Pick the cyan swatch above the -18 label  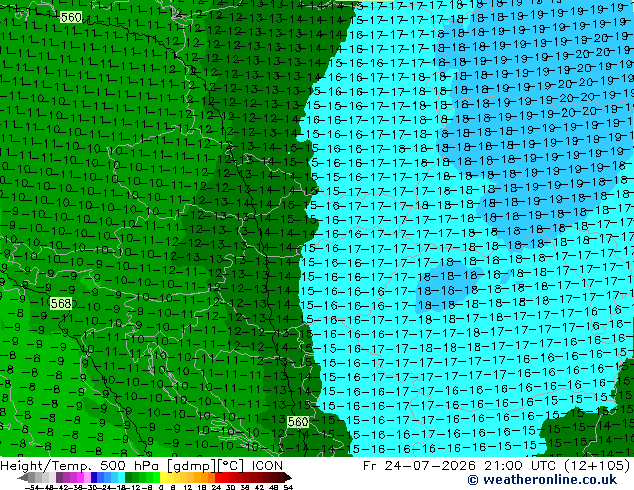point(121,478)
